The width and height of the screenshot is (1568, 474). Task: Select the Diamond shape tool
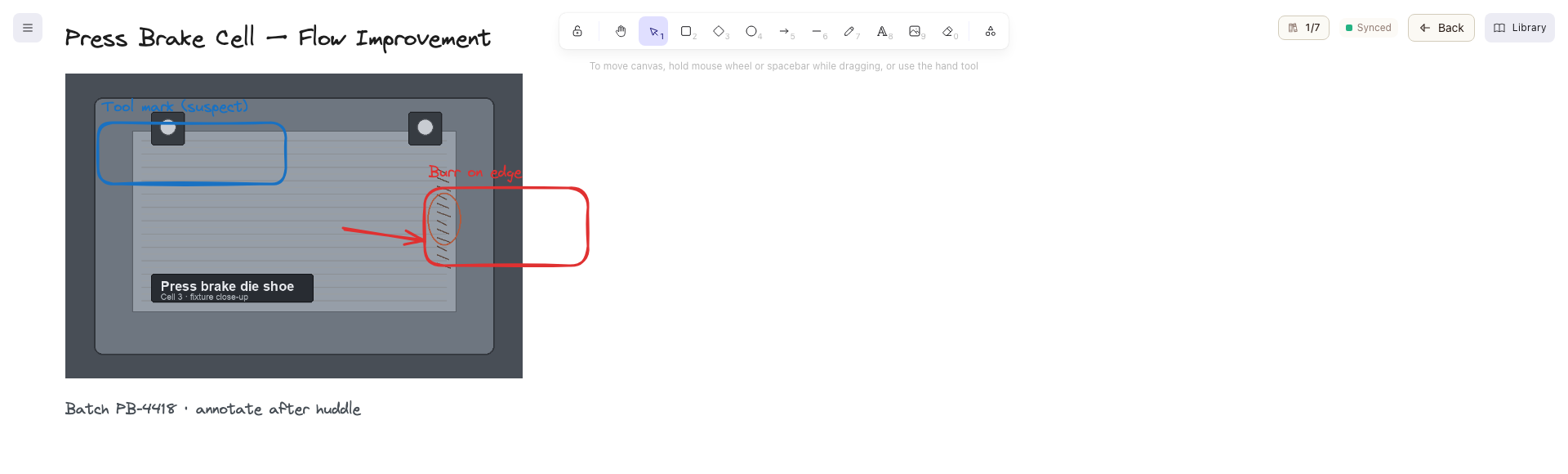click(719, 31)
